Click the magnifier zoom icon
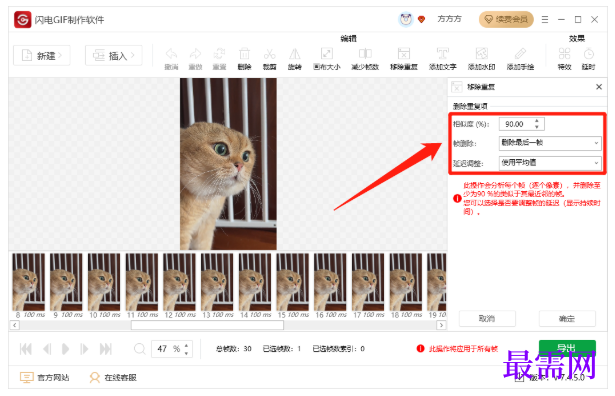The height and width of the screenshot is (396, 615). (140, 349)
